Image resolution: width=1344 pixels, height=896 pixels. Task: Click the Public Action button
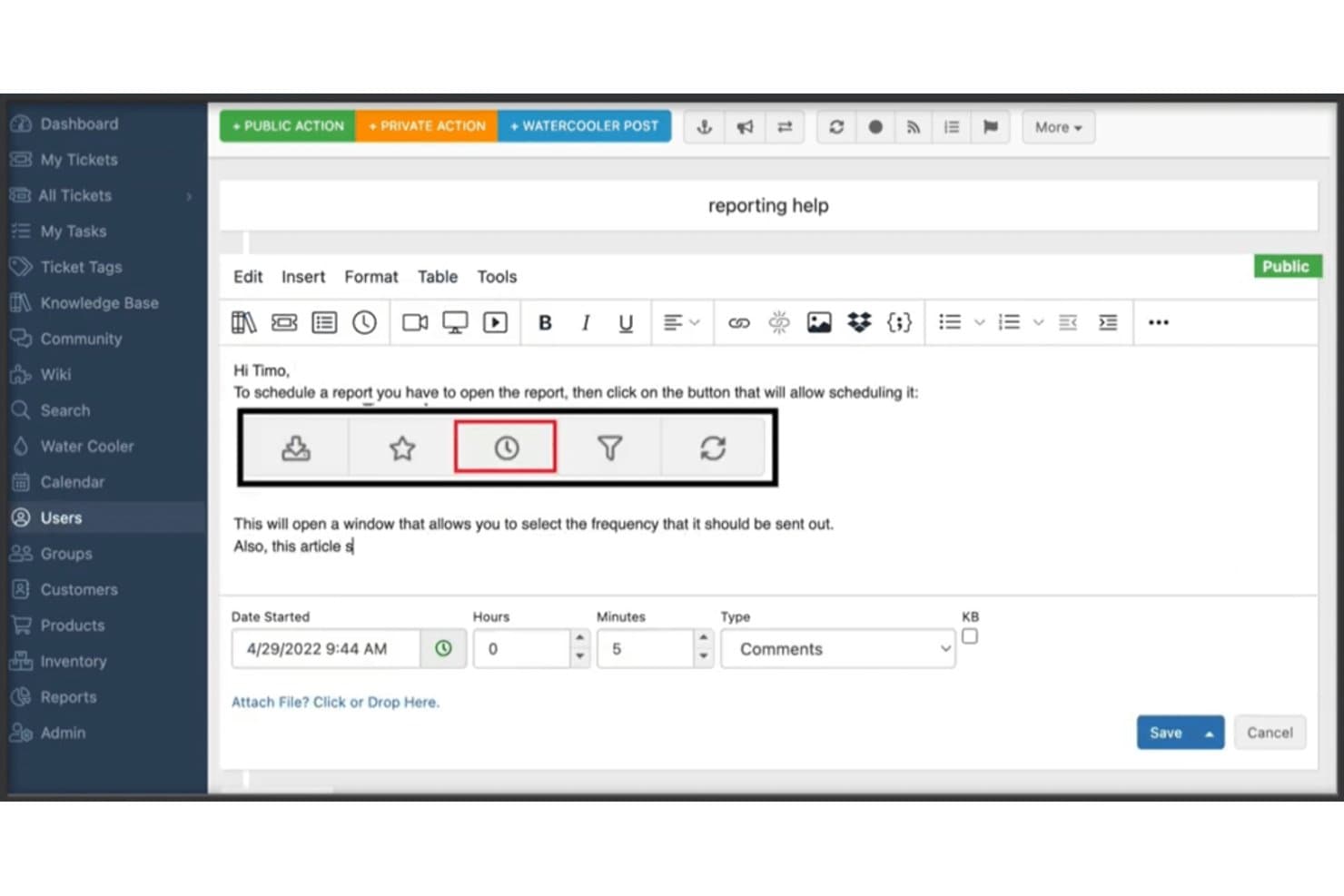[288, 126]
